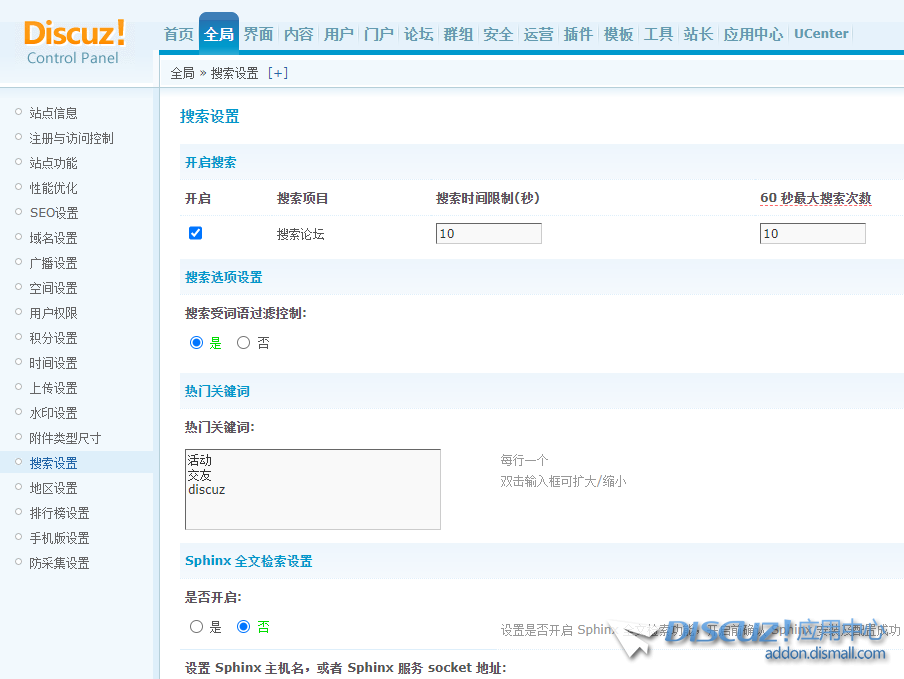Select 是 for 搜索受词语过滤控制
The height and width of the screenshot is (679, 904).
click(x=197, y=343)
